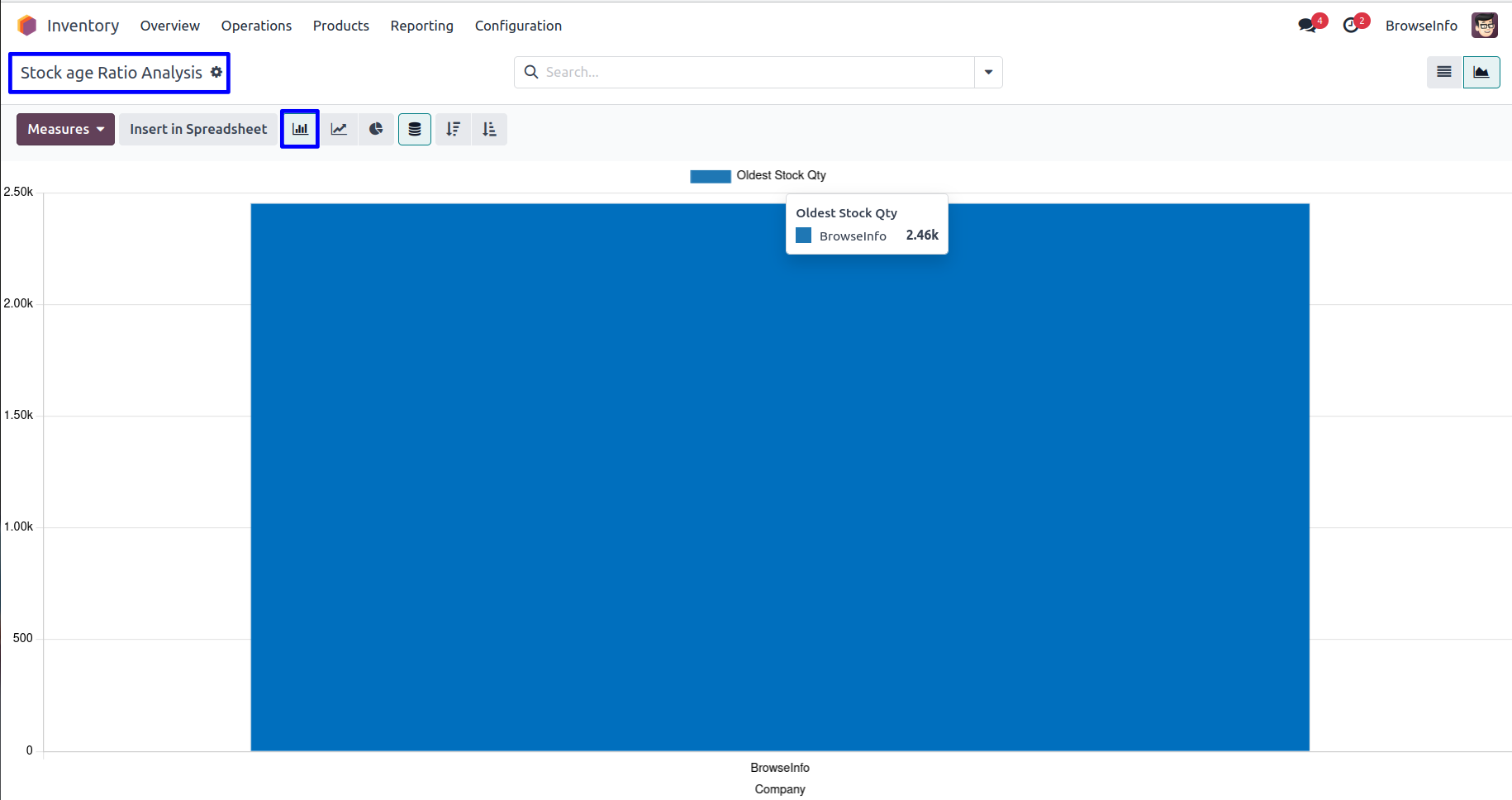Select the graph view button

click(1481, 73)
